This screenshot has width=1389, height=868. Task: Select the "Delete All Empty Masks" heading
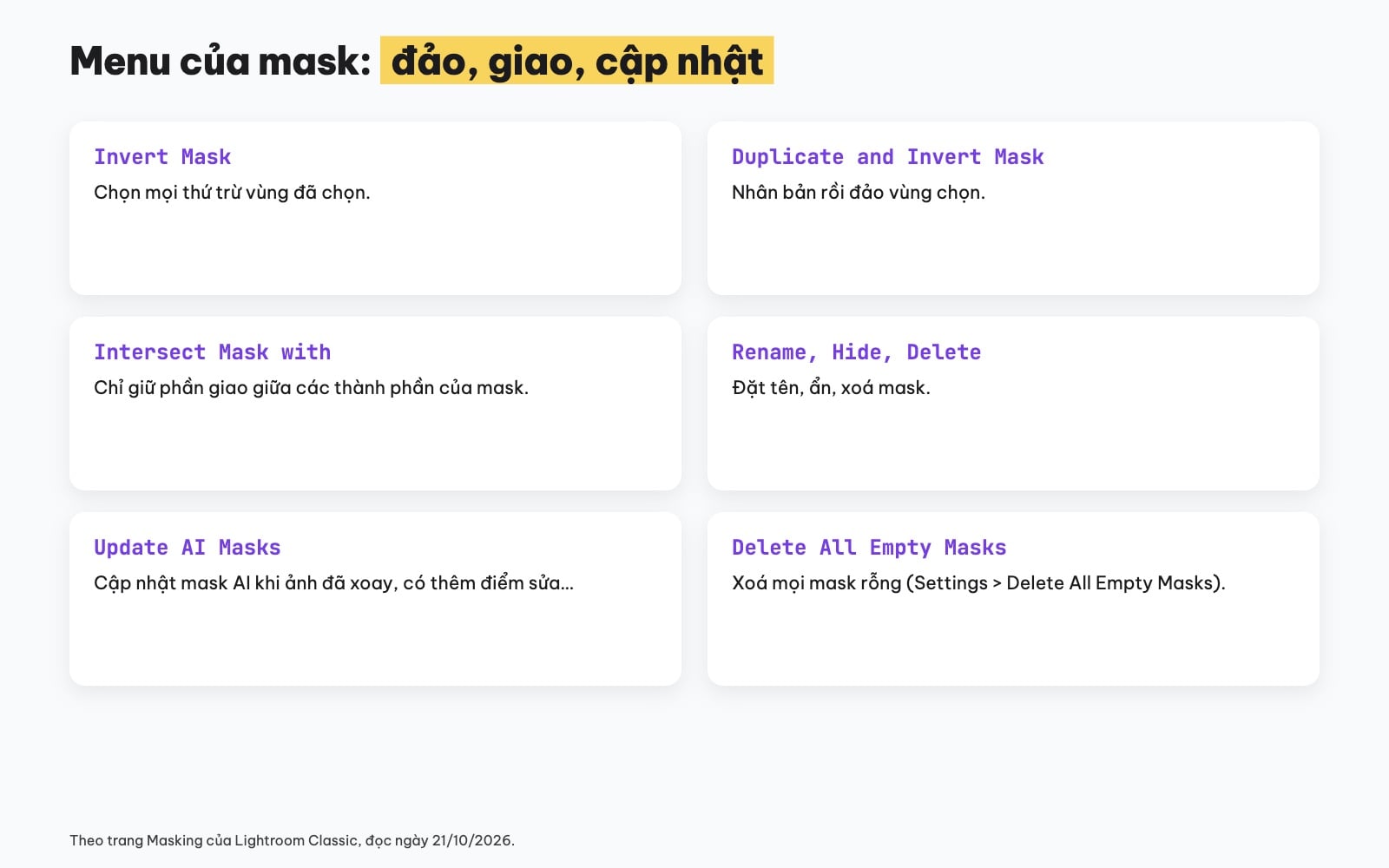click(x=869, y=548)
